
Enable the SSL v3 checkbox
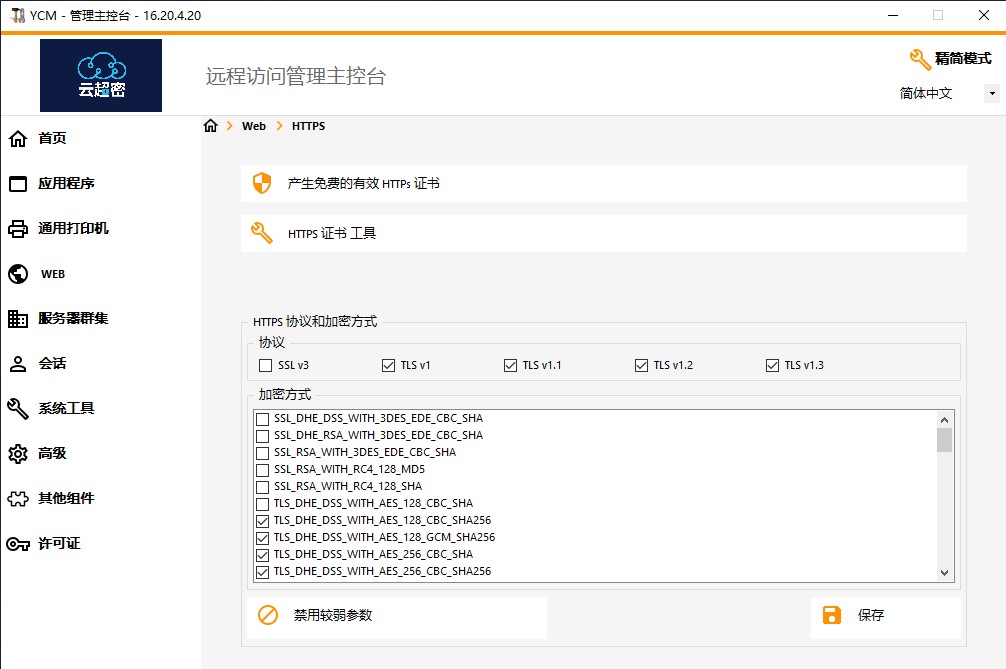265,366
